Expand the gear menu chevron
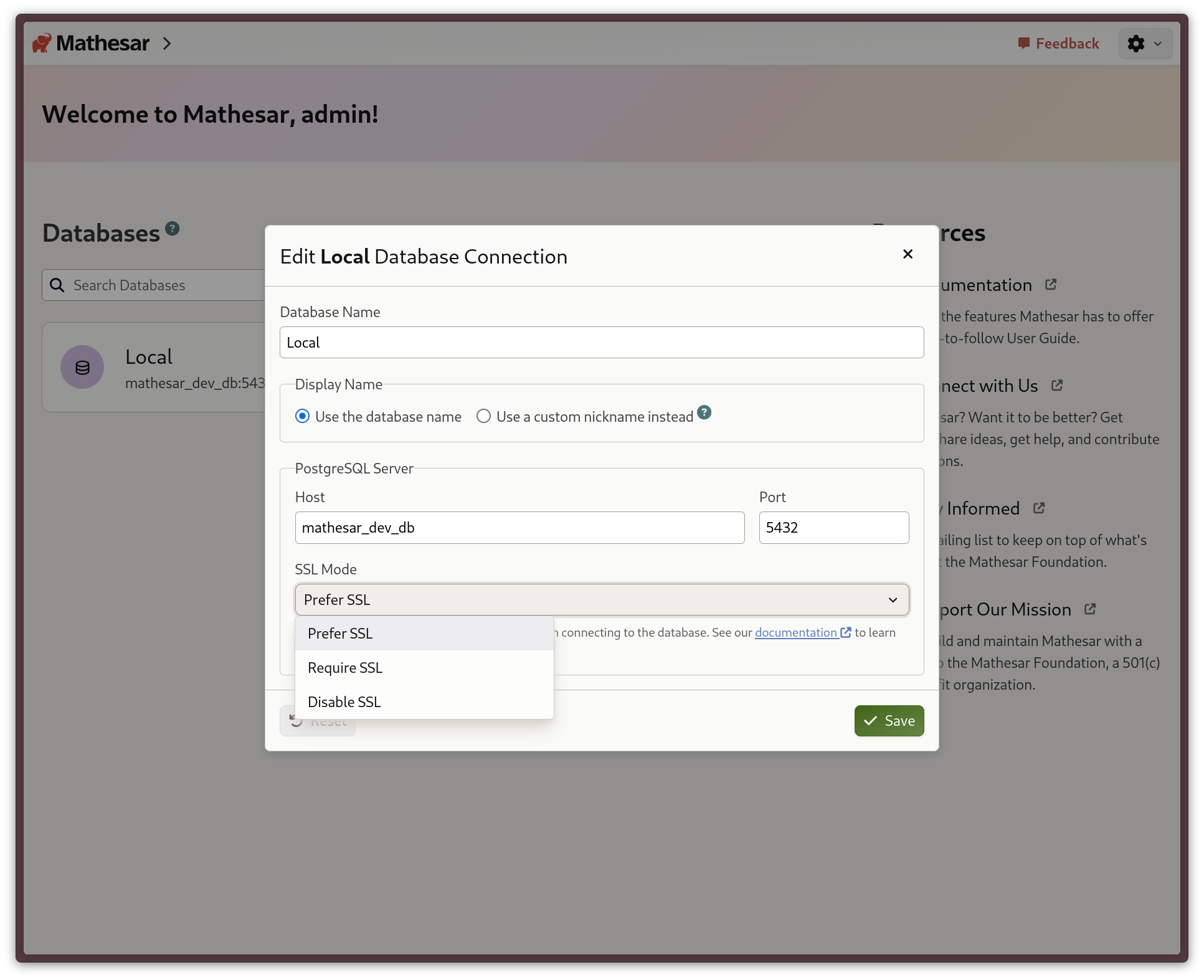 tap(1158, 44)
